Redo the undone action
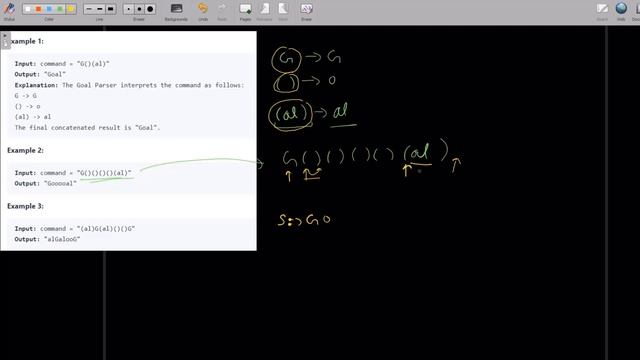 (222, 11)
